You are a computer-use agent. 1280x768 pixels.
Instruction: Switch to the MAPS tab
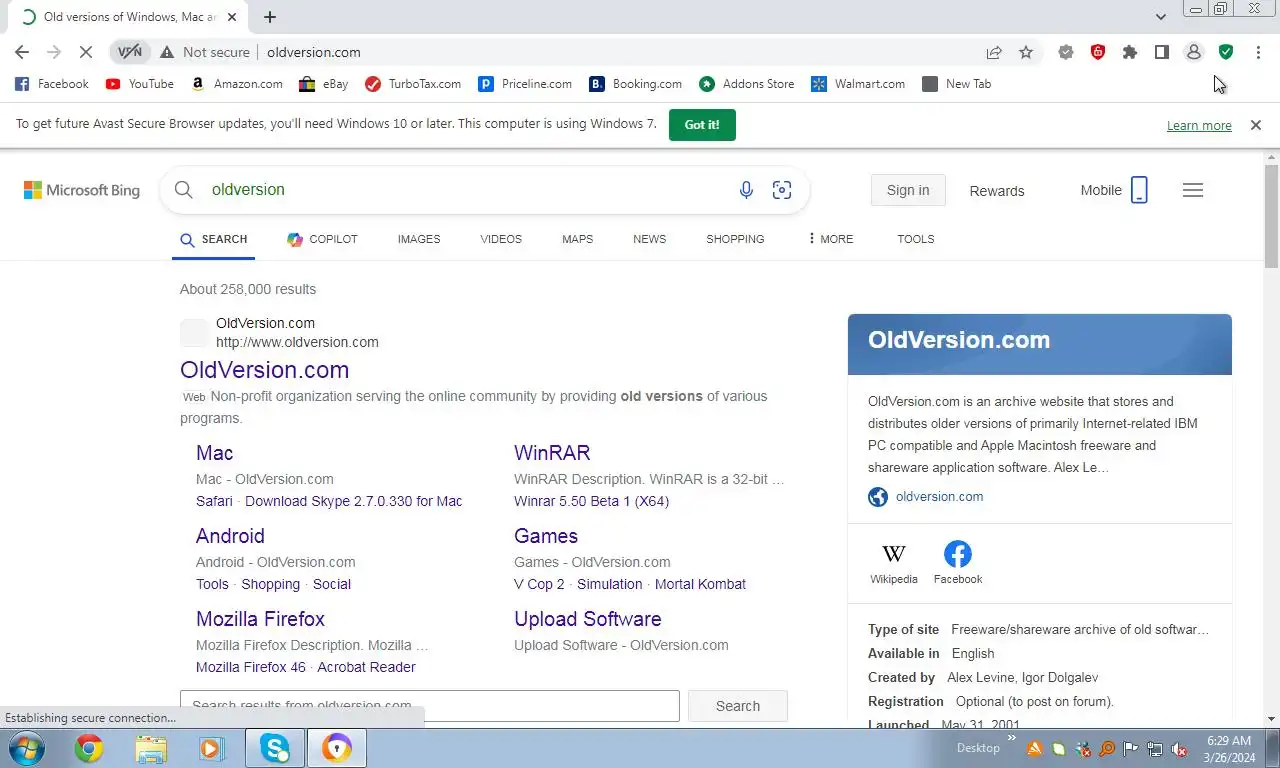click(577, 239)
